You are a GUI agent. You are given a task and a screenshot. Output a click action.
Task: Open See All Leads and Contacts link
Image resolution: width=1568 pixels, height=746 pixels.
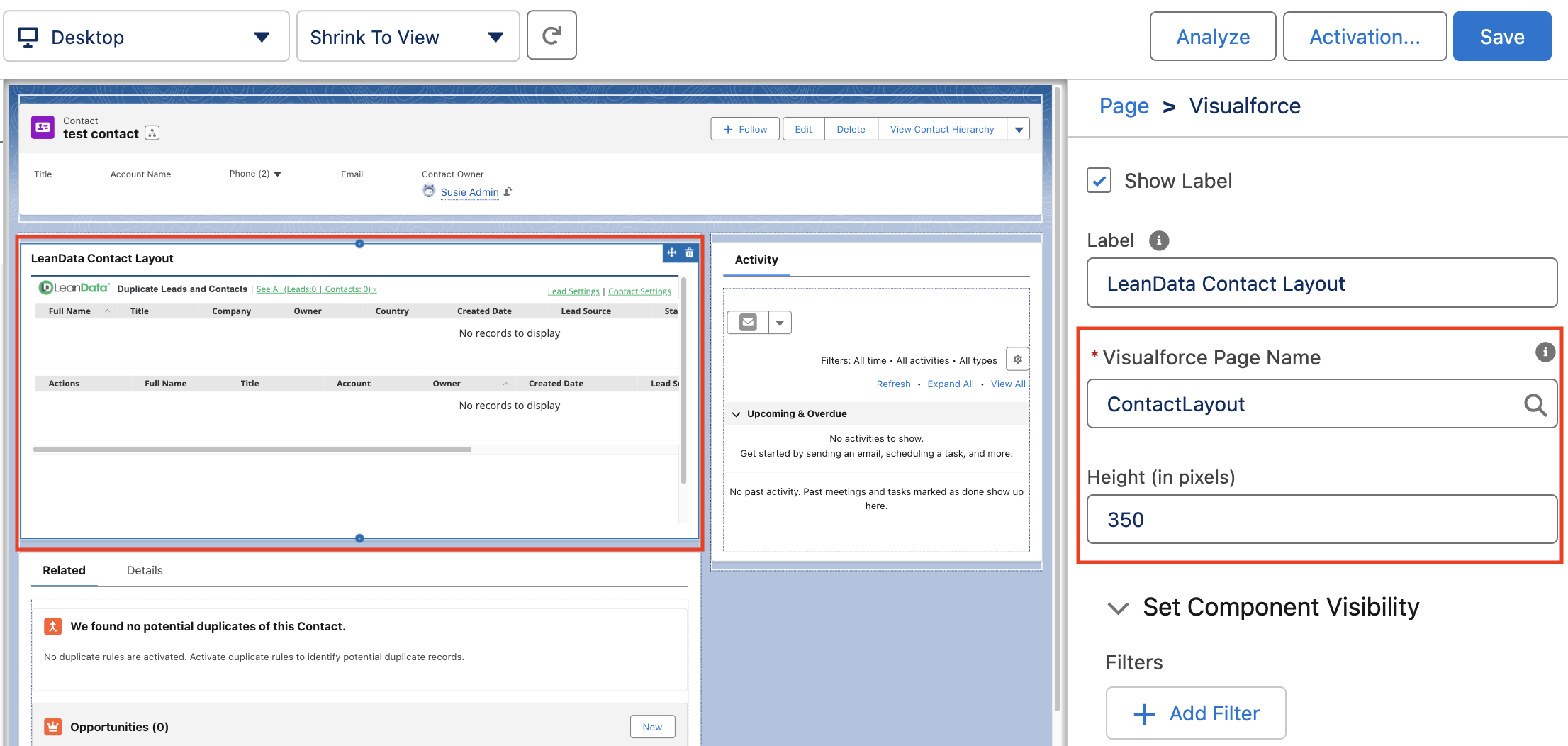tap(316, 289)
